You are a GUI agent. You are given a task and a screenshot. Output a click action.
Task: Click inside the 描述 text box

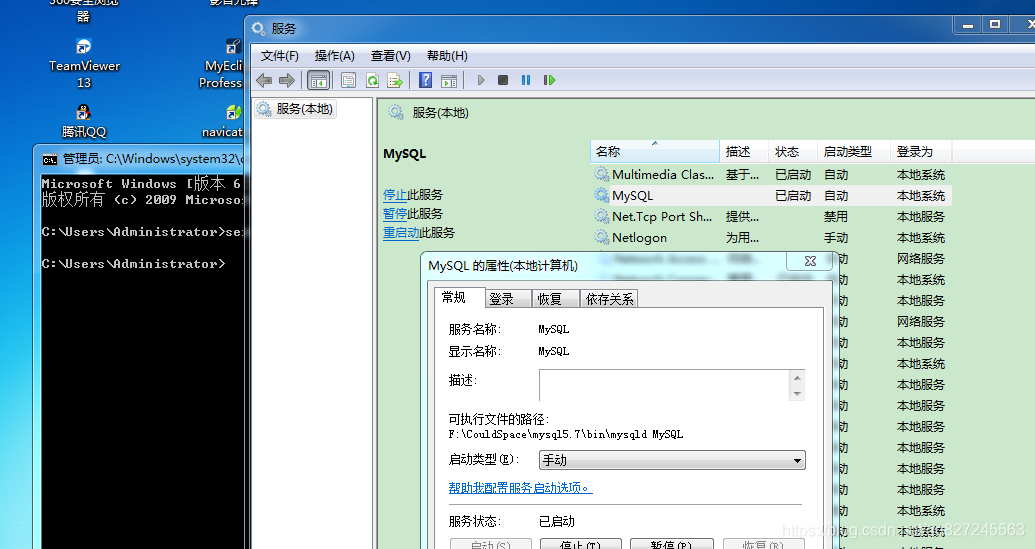(x=664, y=385)
